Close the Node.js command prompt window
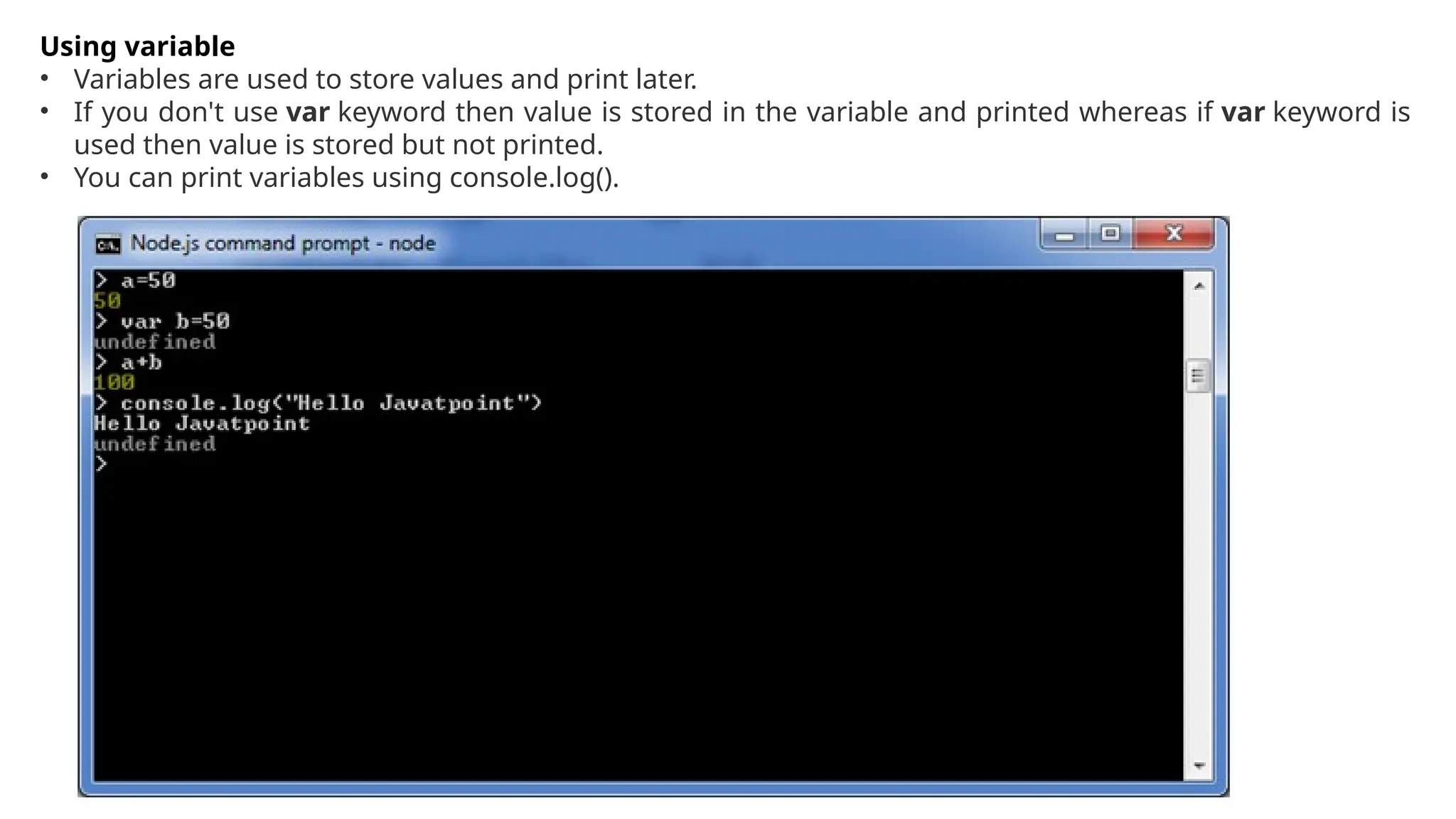Viewport: 1456px width, 819px height. 1174,234
